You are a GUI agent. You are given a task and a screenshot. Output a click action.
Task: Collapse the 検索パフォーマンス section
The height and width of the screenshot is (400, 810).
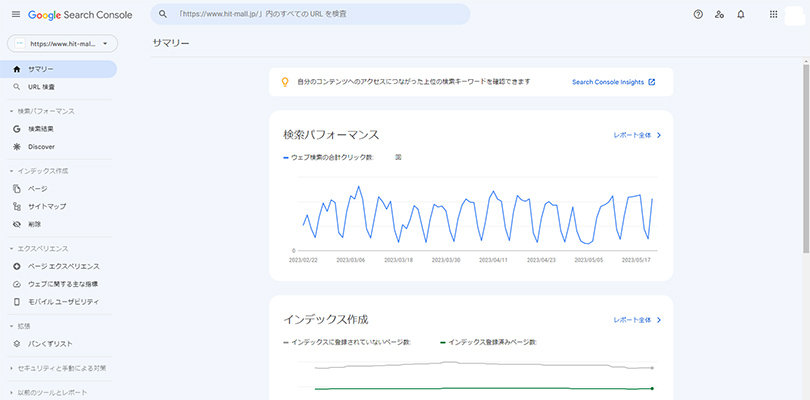[x=10, y=111]
